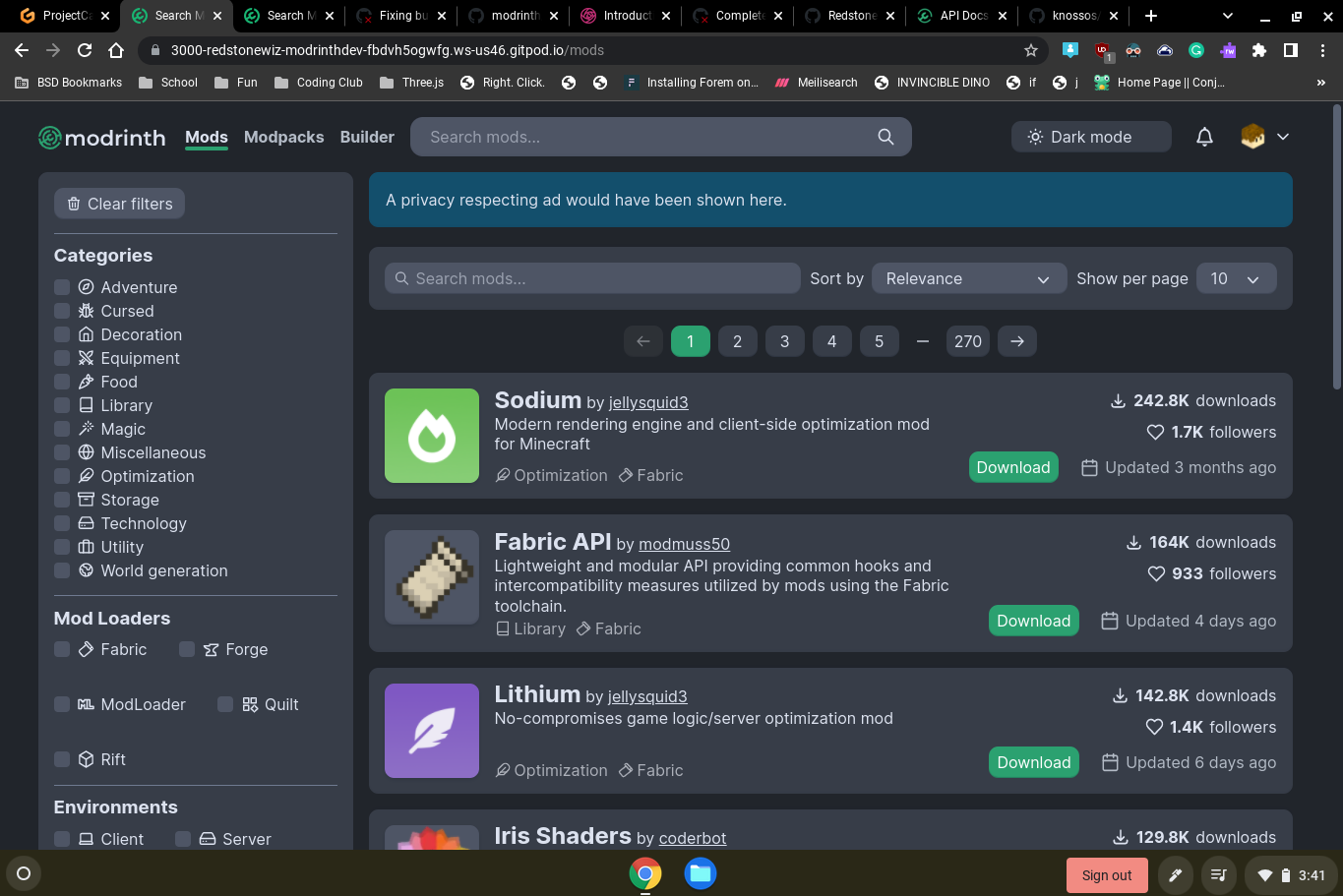Viewport: 1343px width, 896px height.
Task: Enable the Quilt loader filter
Action: click(225, 704)
